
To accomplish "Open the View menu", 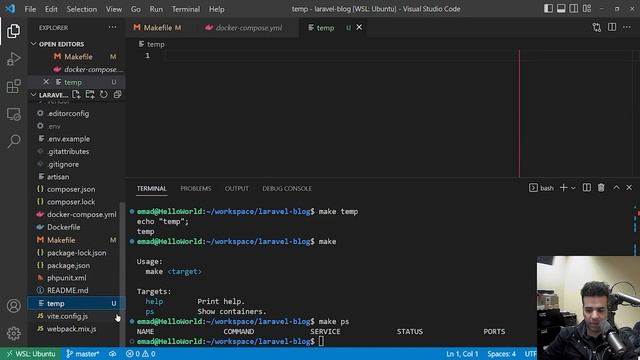I will pyautogui.click(x=113, y=9).
